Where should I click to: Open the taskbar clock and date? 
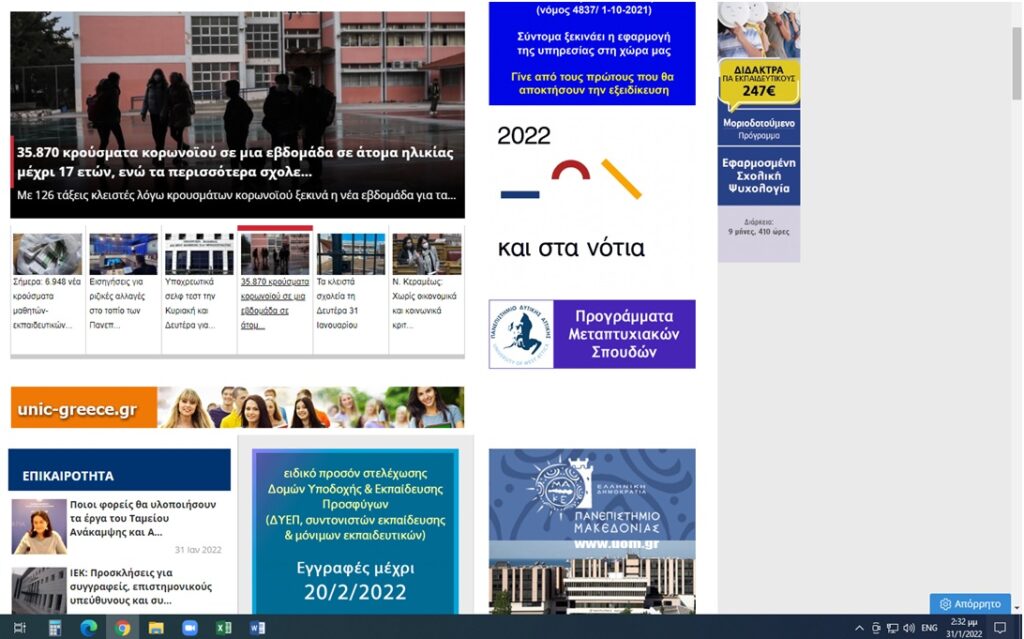click(x=965, y=628)
